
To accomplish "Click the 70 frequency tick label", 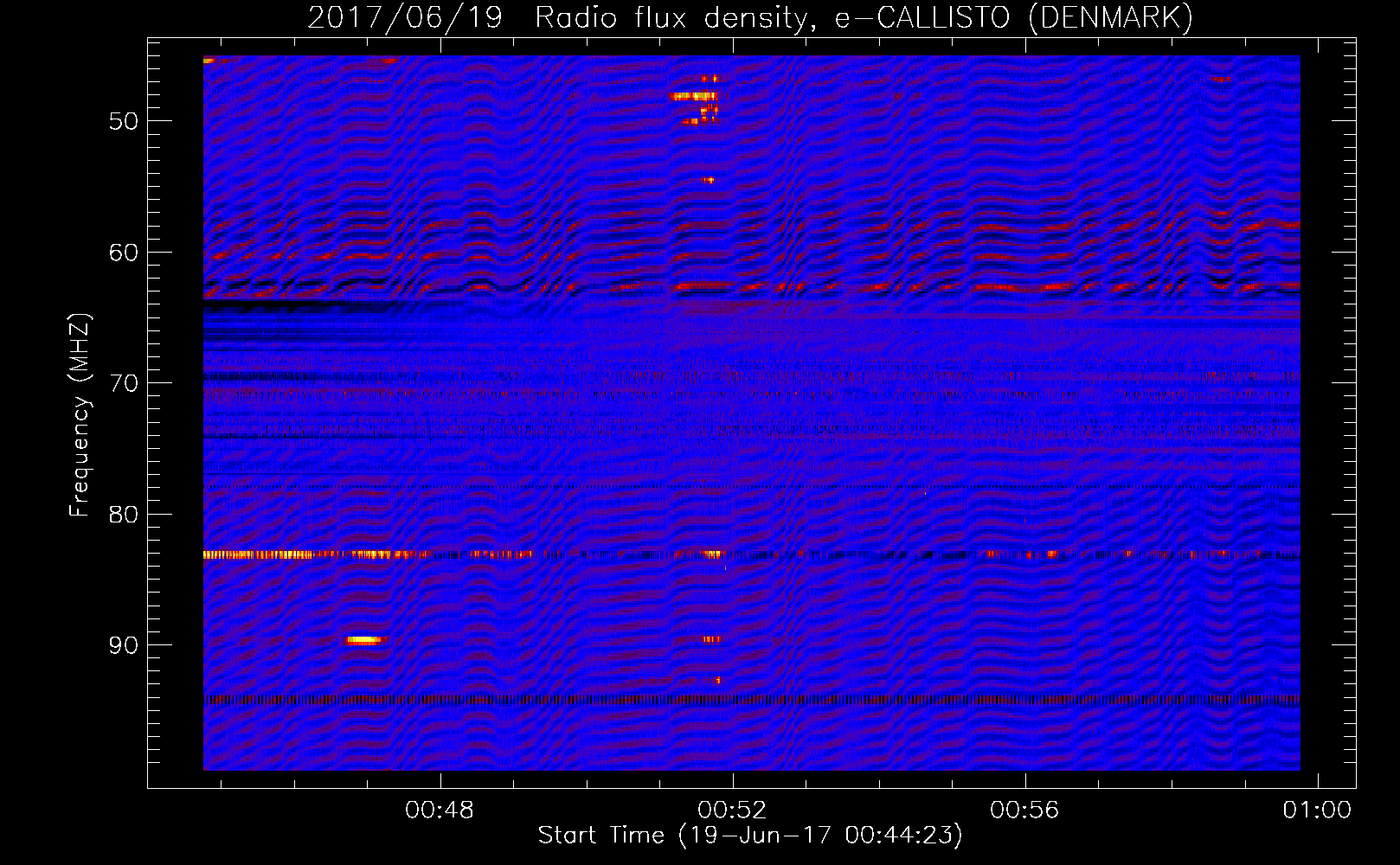I will [124, 383].
